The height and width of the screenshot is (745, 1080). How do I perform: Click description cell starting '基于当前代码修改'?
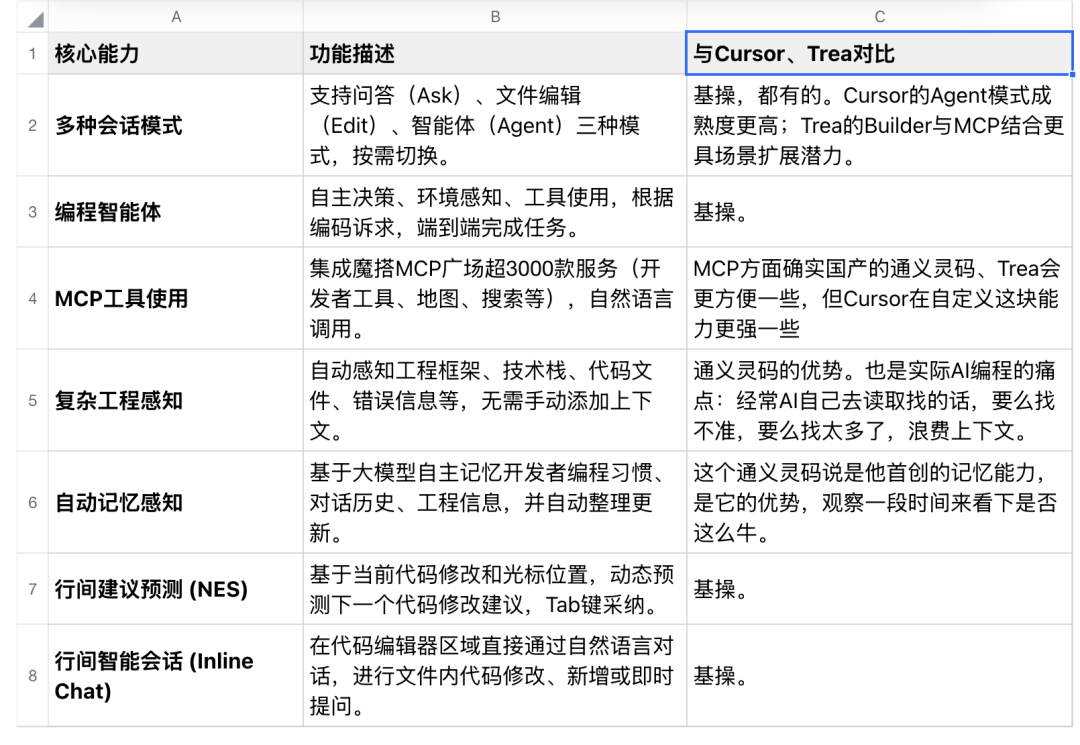point(495,589)
